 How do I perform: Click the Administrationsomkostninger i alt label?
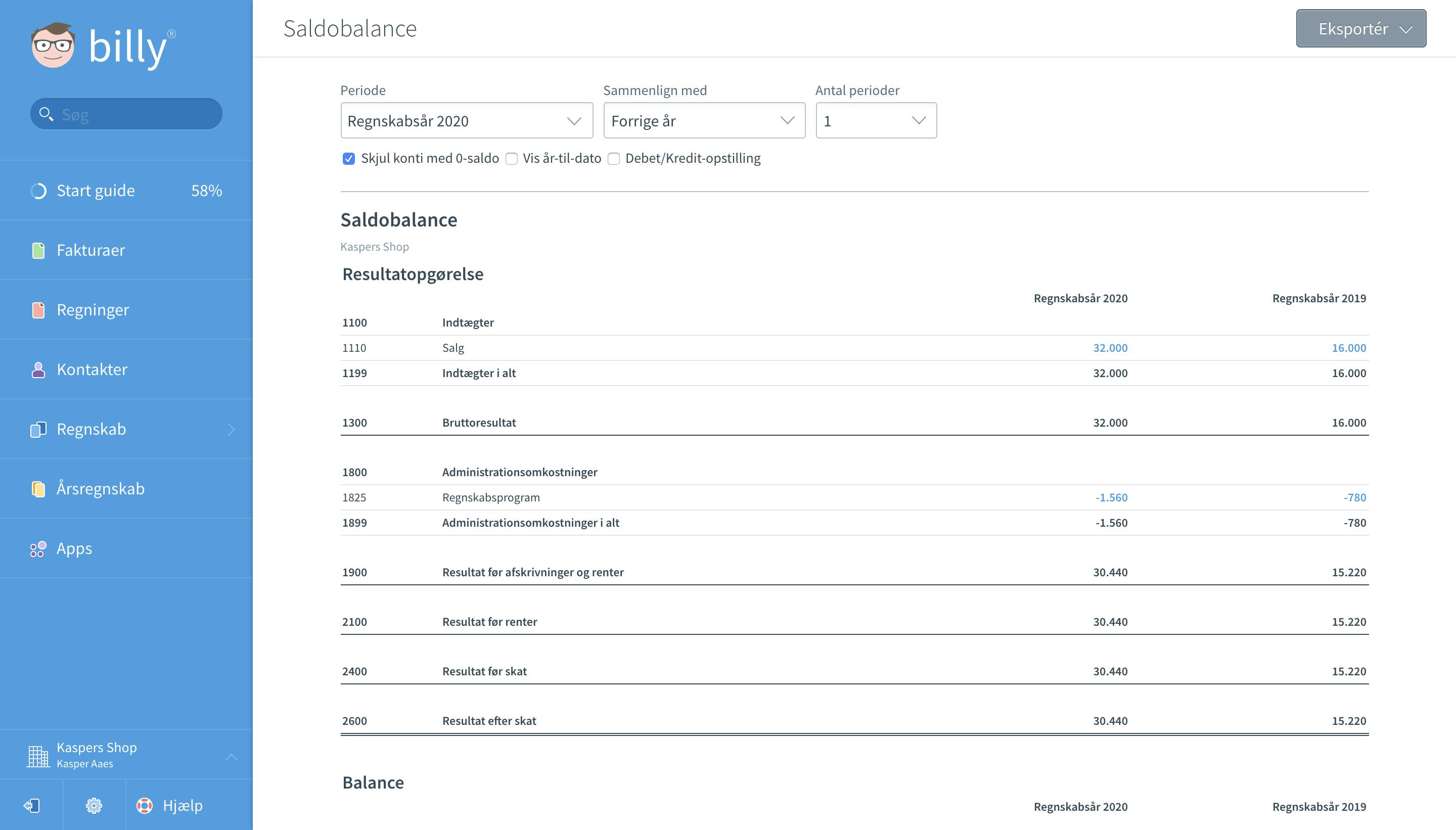(x=531, y=523)
